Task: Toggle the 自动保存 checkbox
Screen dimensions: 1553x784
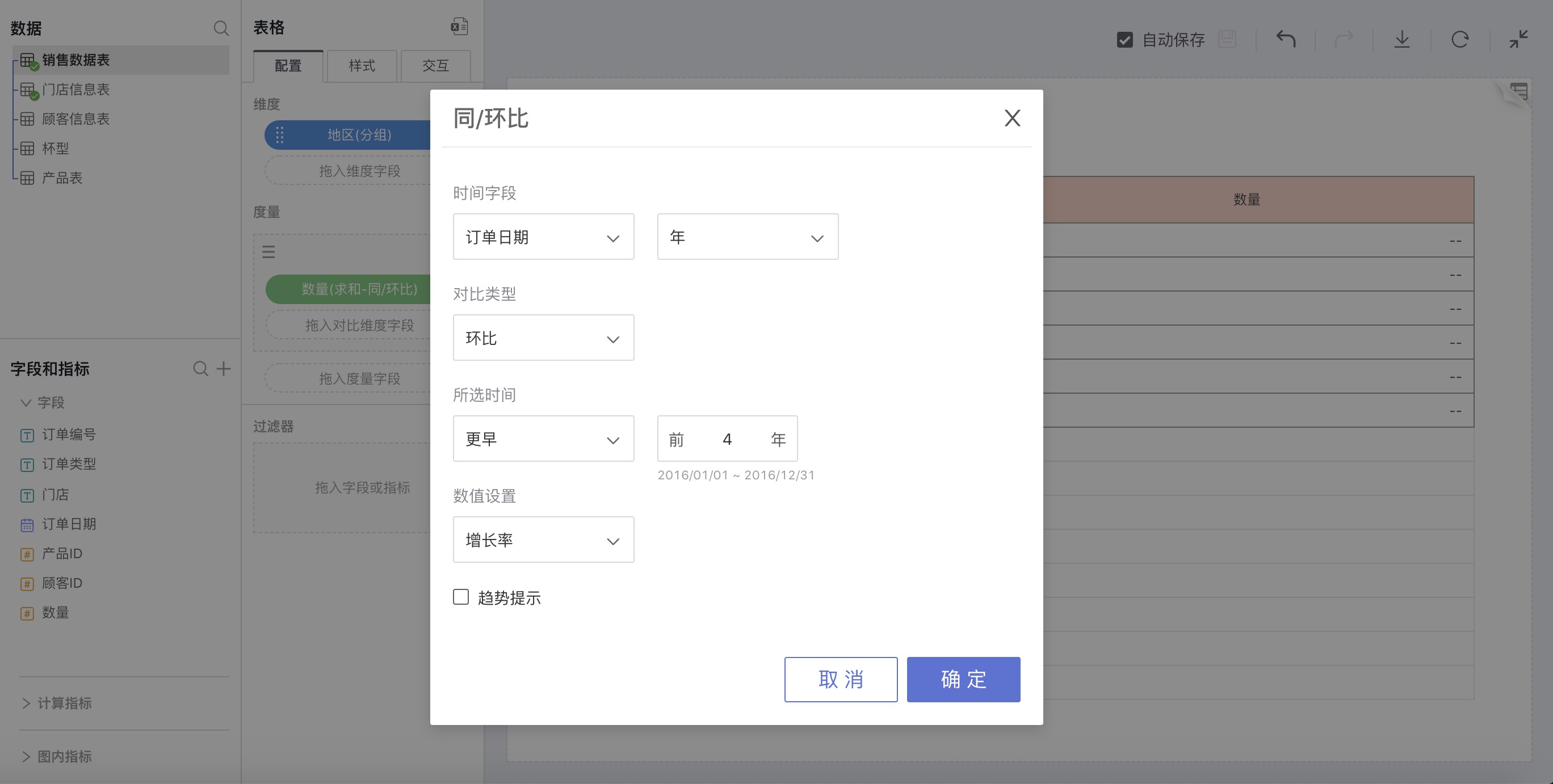Action: click(x=1124, y=40)
